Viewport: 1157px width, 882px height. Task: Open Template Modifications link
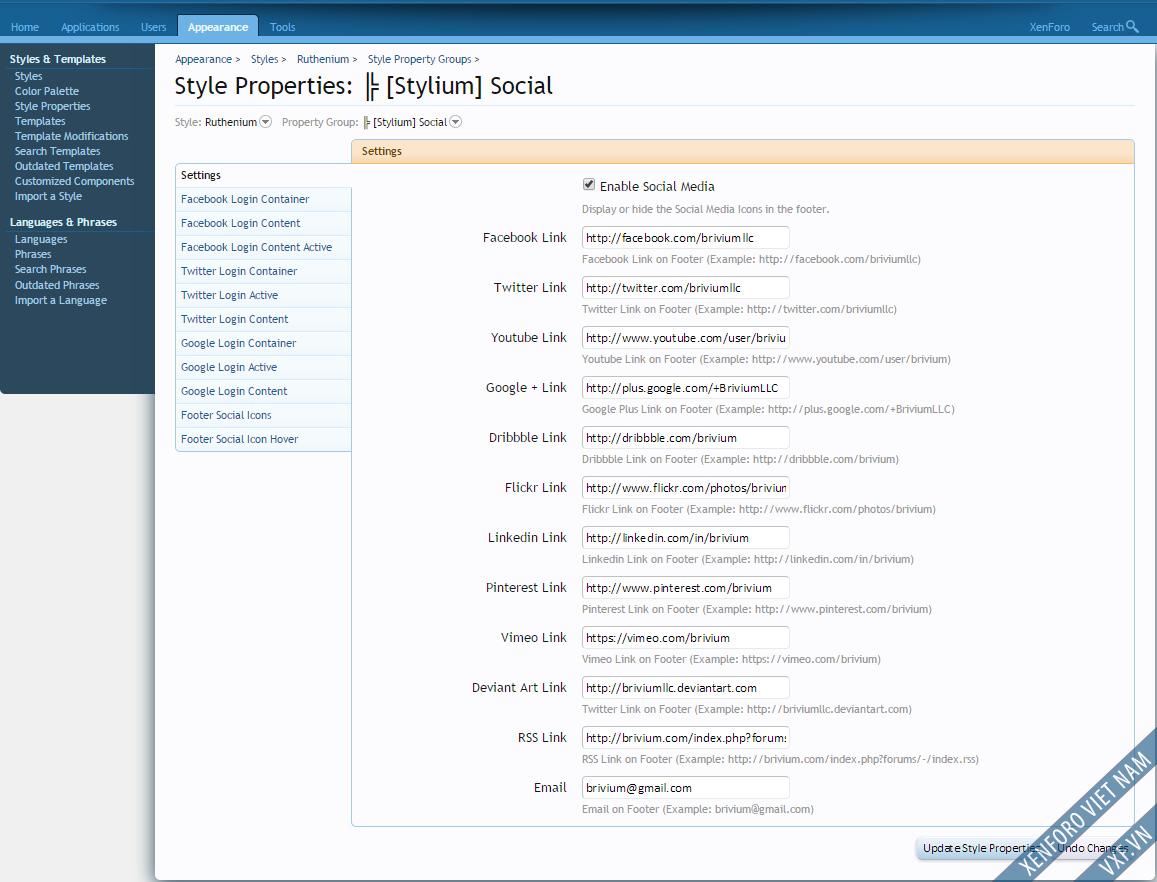coord(72,136)
